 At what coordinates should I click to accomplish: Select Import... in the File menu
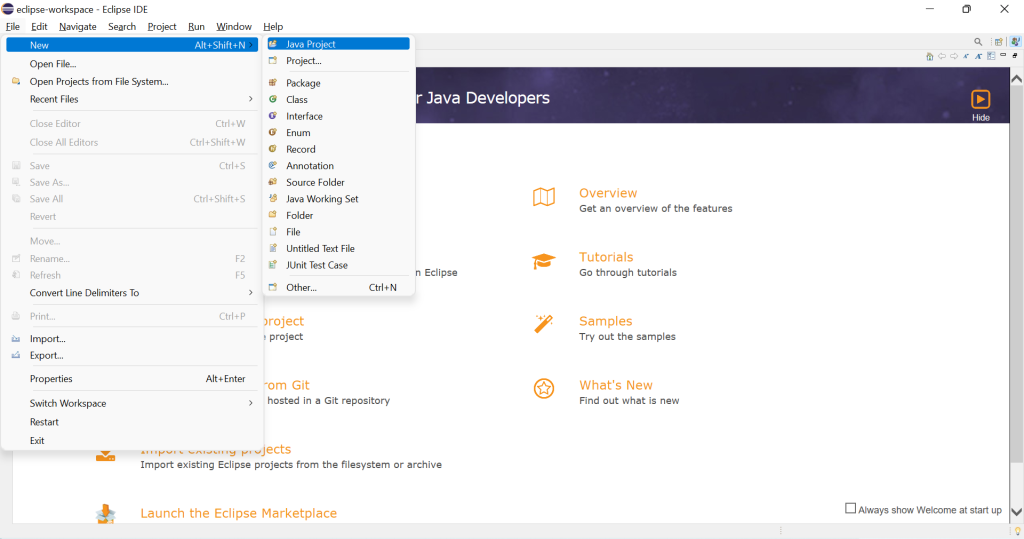(x=47, y=339)
